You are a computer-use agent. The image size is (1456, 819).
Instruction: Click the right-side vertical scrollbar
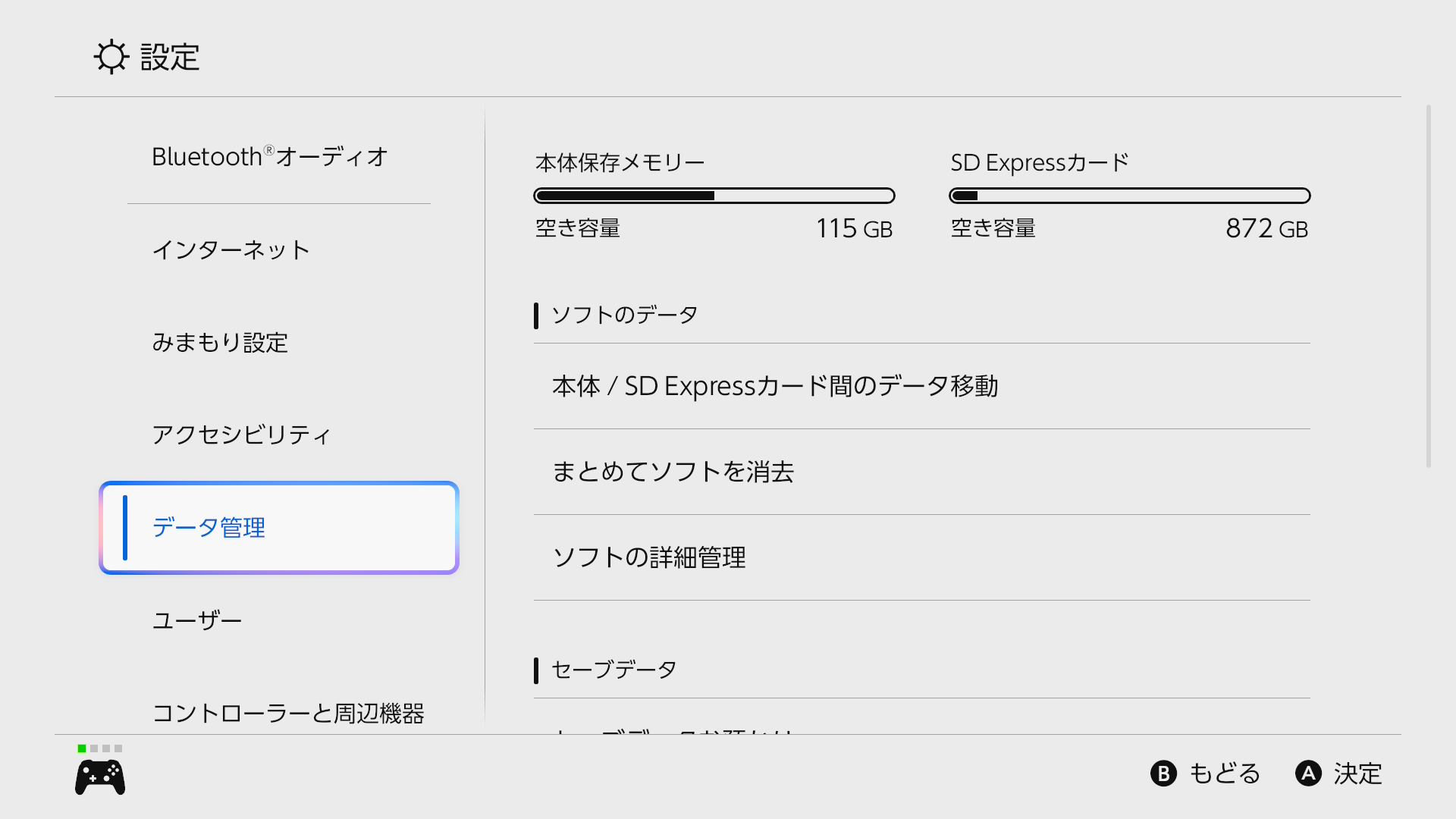1429,287
